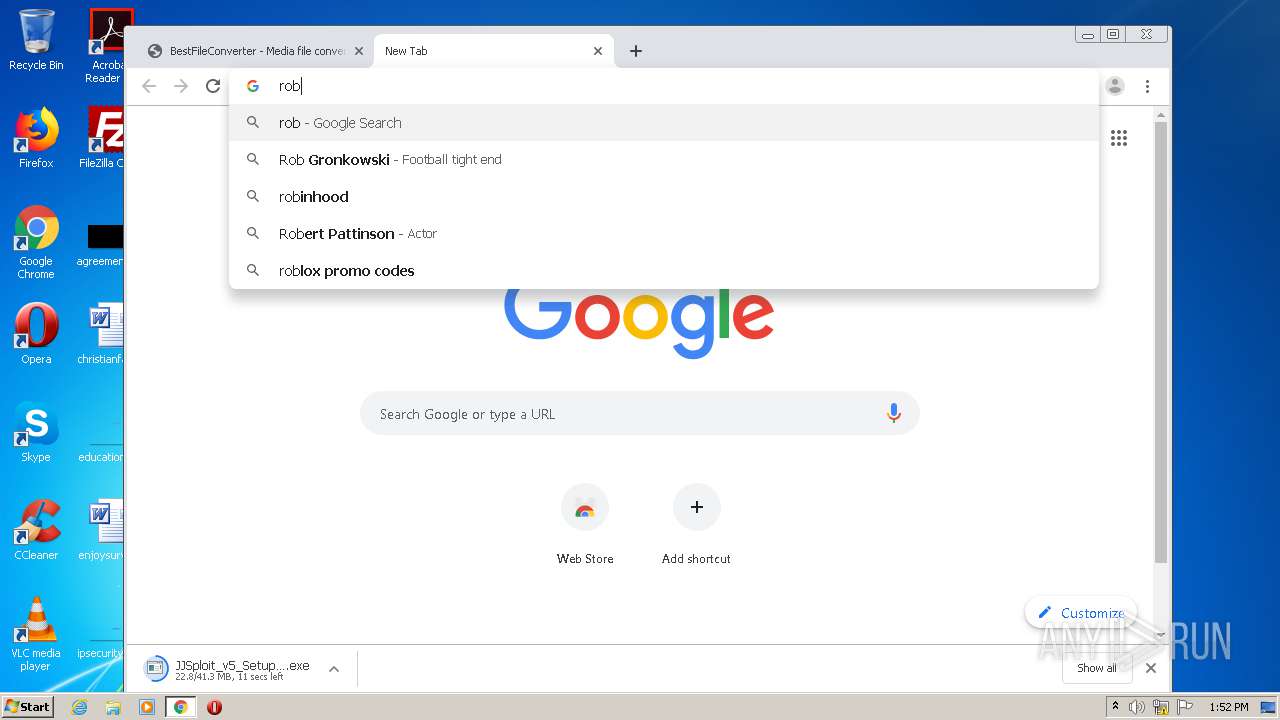1280x720 pixels.
Task: Open Chrome's three-dot menu
Action: [1148, 86]
